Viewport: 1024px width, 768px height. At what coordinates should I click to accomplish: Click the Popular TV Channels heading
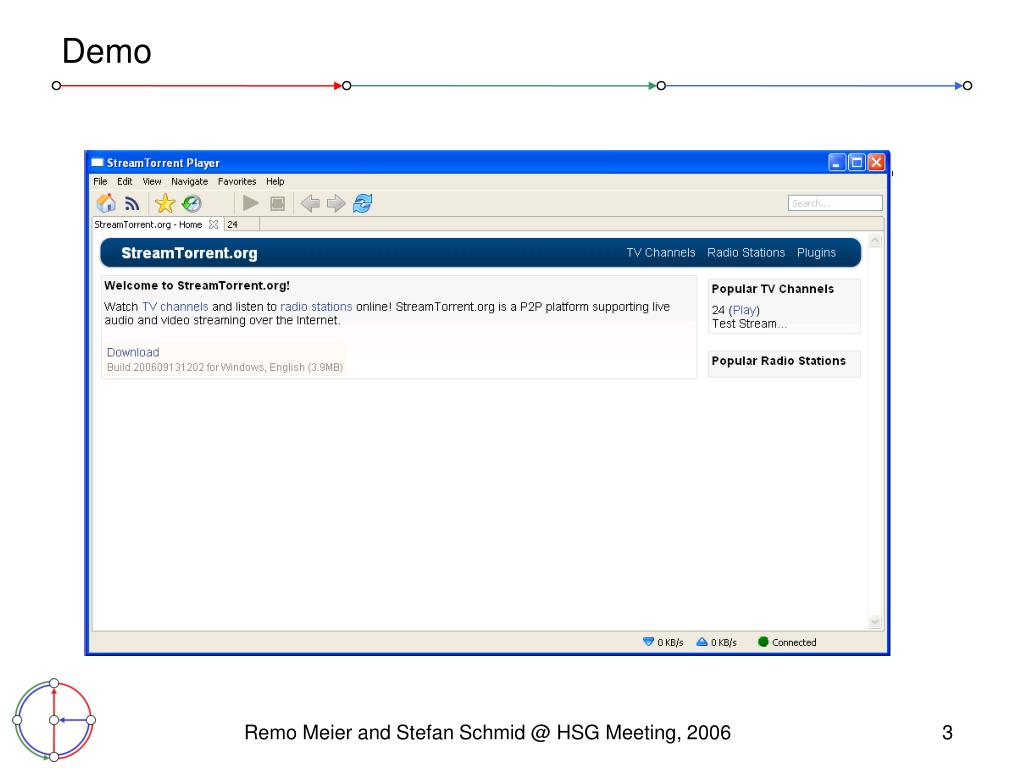[x=773, y=289]
